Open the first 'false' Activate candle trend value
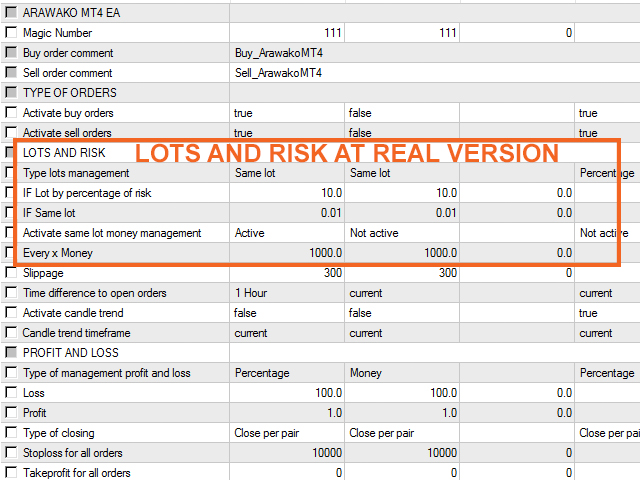Screen dimensions: 640x480 click(245, 313)
